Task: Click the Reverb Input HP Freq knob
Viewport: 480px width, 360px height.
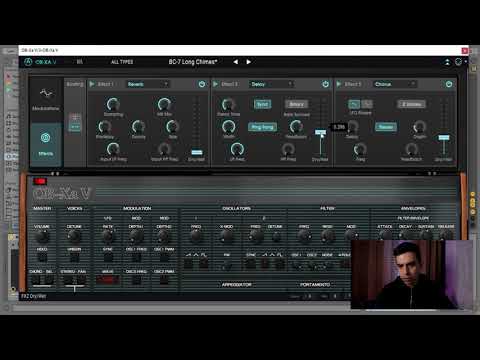Action: coord(164,149)
